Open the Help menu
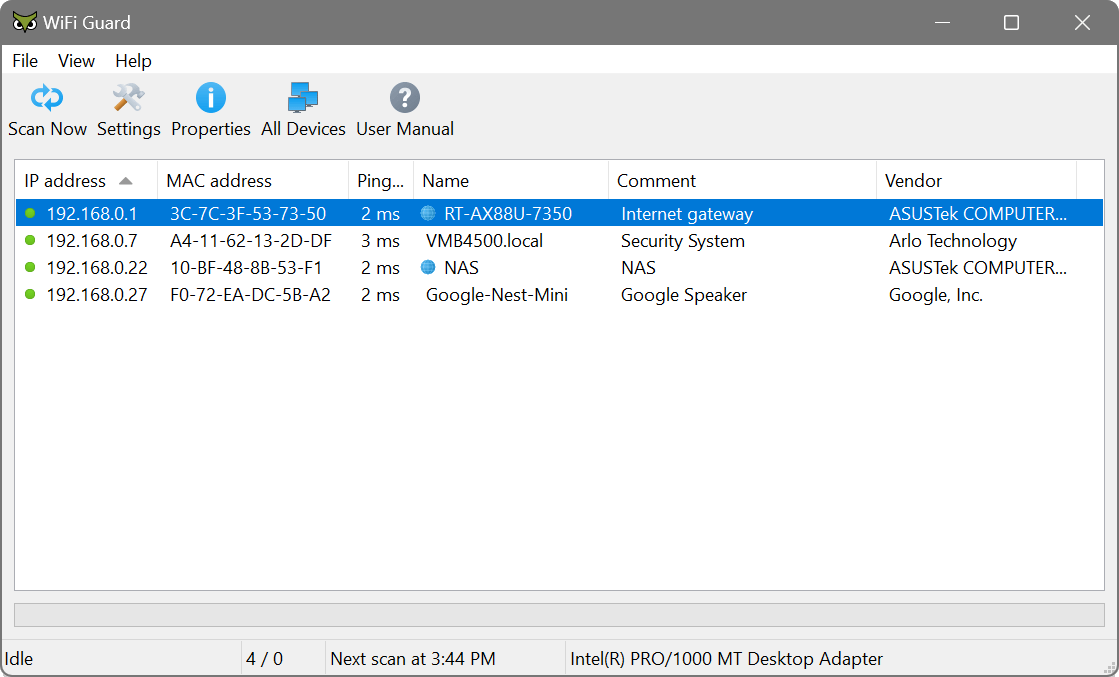The image size is (1119, 677). coord(133,61)
